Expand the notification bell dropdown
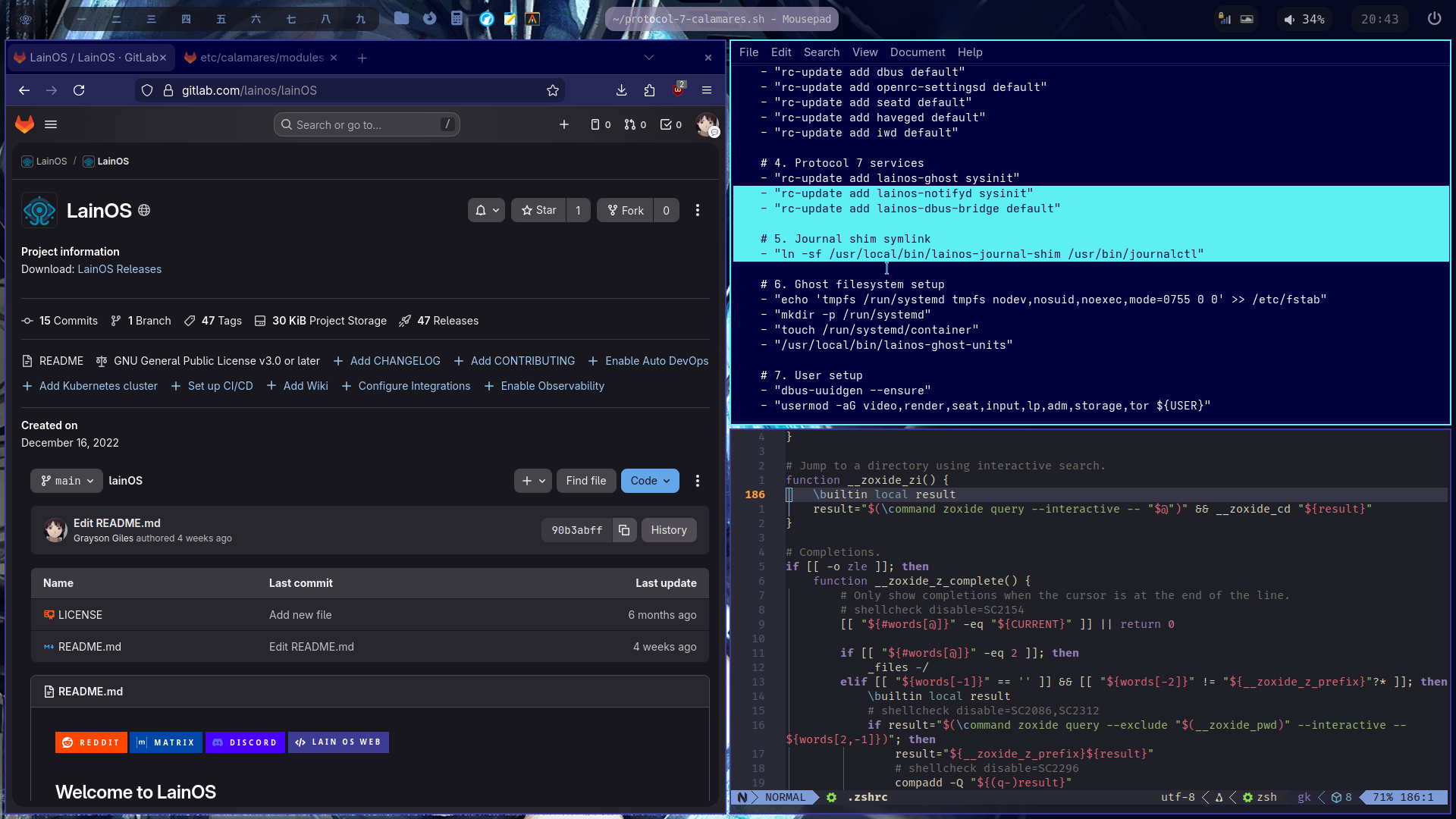 click(486, 210)
